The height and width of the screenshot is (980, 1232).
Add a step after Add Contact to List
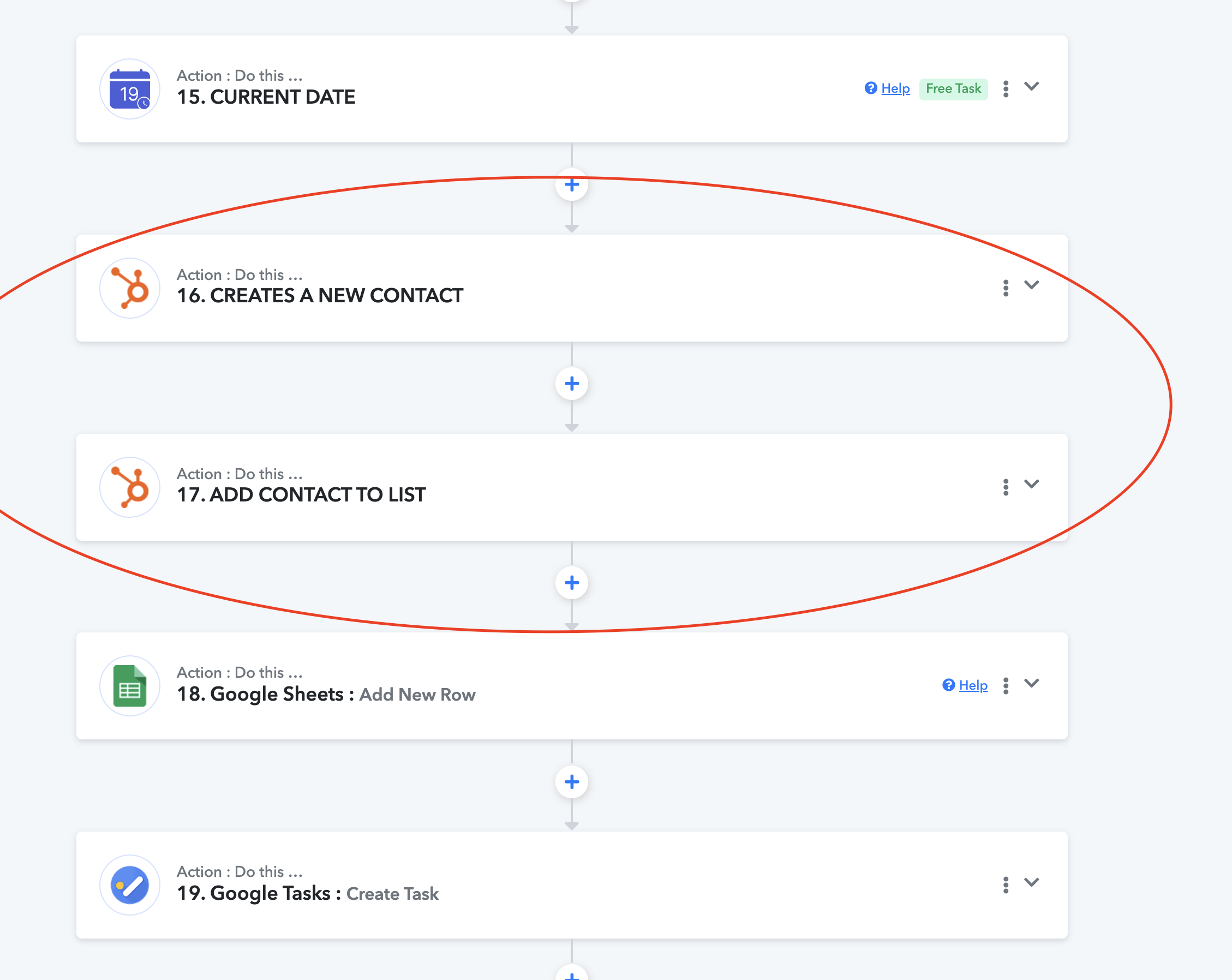coord(571,582)
